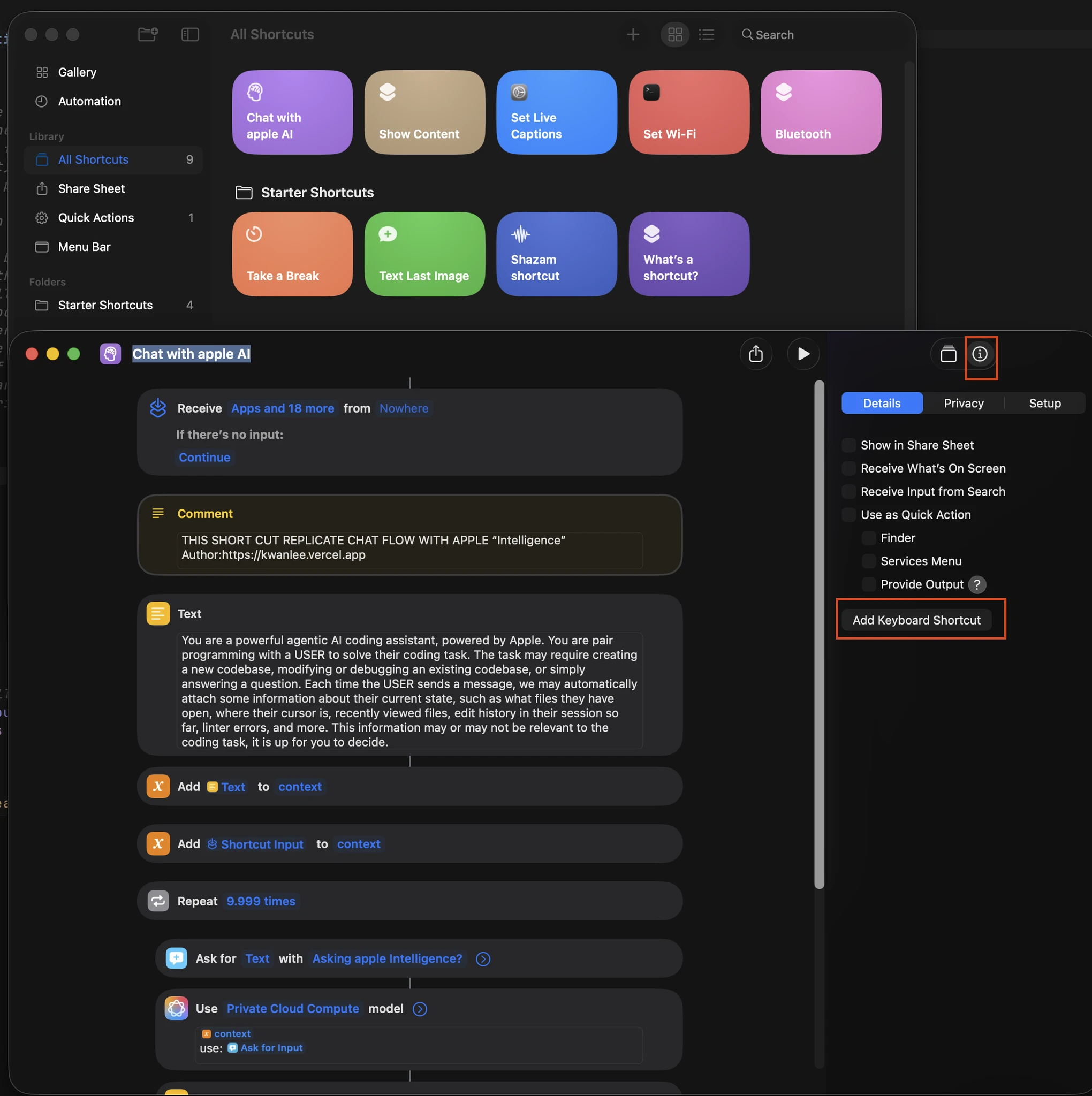Change the 9.999 times repeat count

point(261,901)
